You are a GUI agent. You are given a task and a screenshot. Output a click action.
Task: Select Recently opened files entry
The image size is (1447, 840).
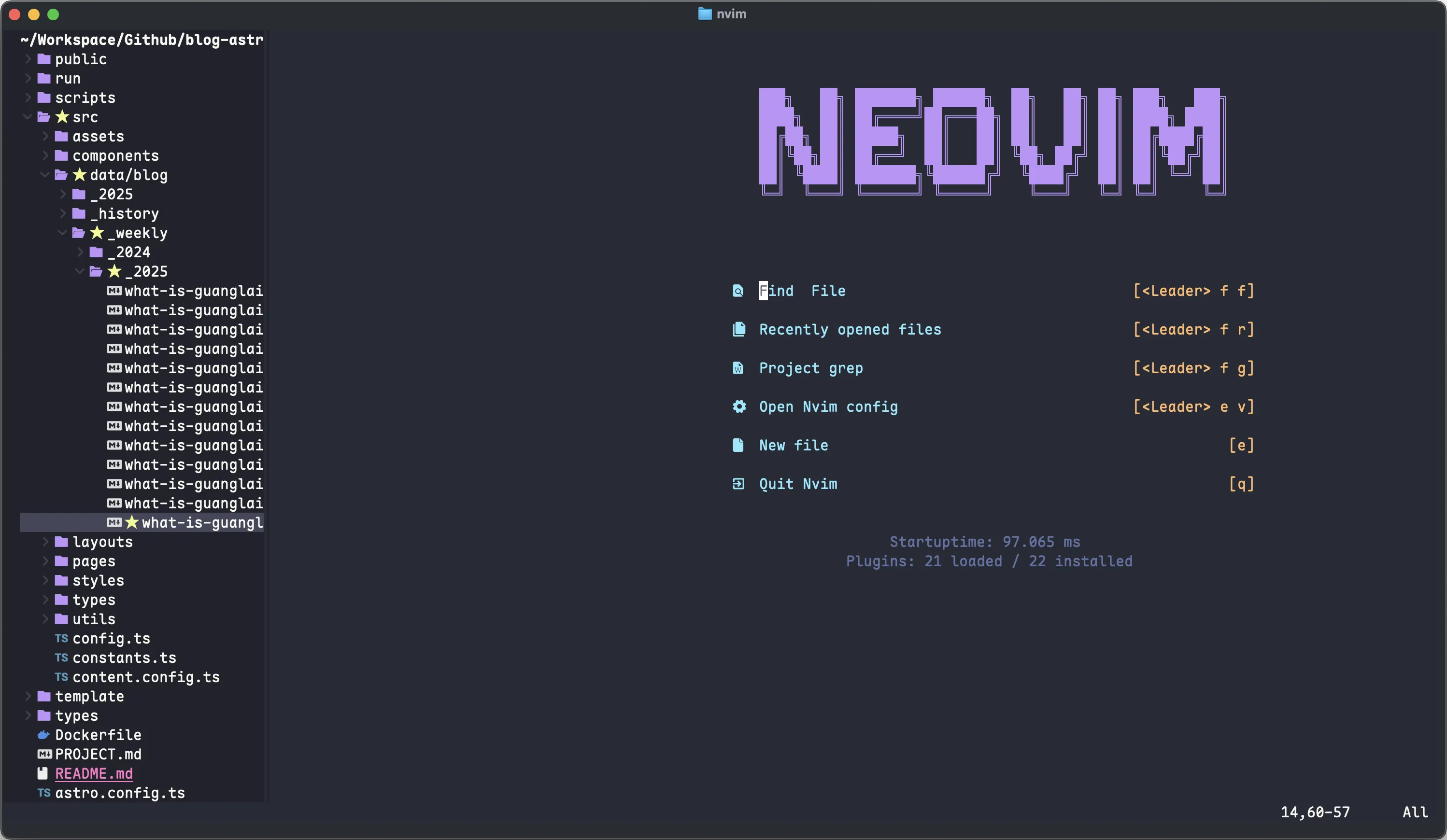point(850,329)
